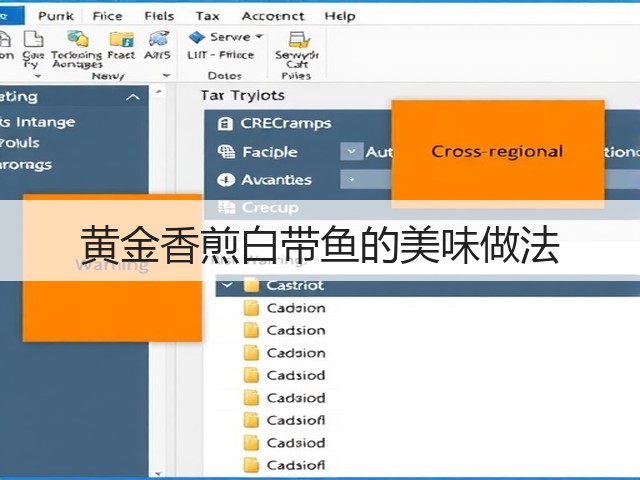Click the Sewytk Caft ribbon icon
640x480 pixels.
tap(299, 40)
